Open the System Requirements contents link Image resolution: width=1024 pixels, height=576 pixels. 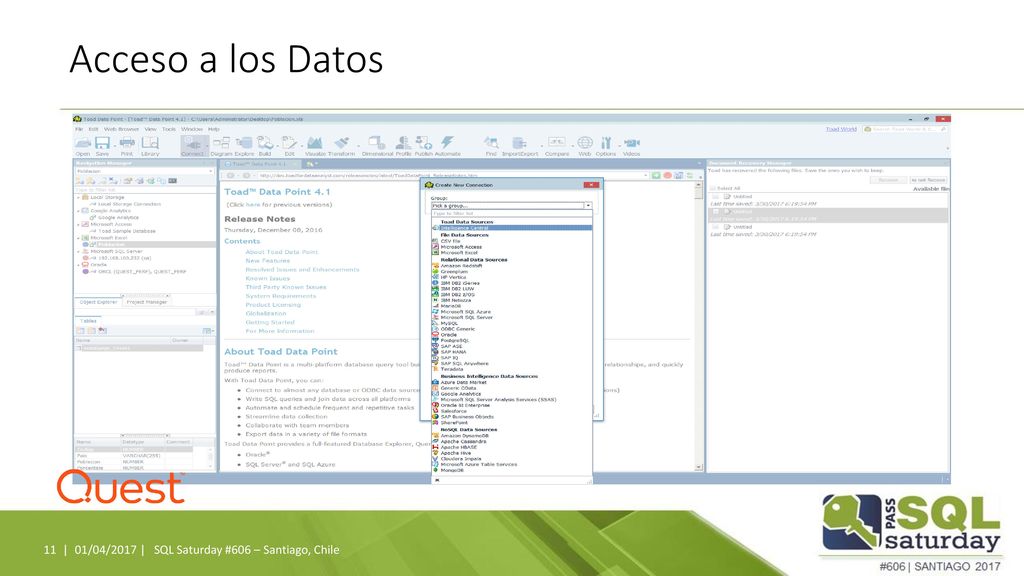[280, 296]
